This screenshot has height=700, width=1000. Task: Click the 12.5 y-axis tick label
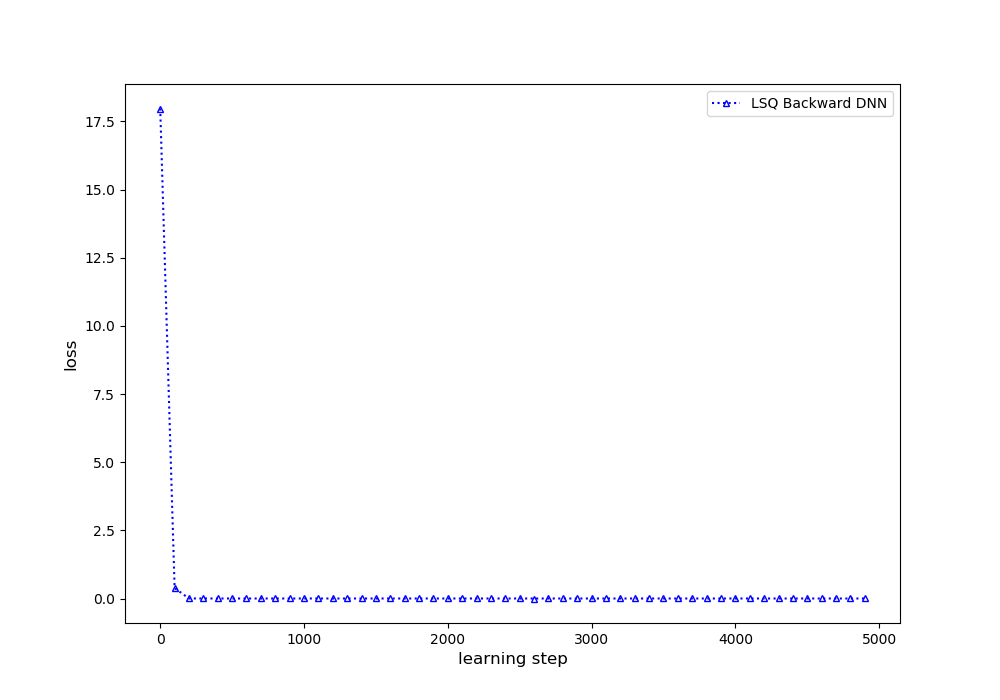click(99, 258)
